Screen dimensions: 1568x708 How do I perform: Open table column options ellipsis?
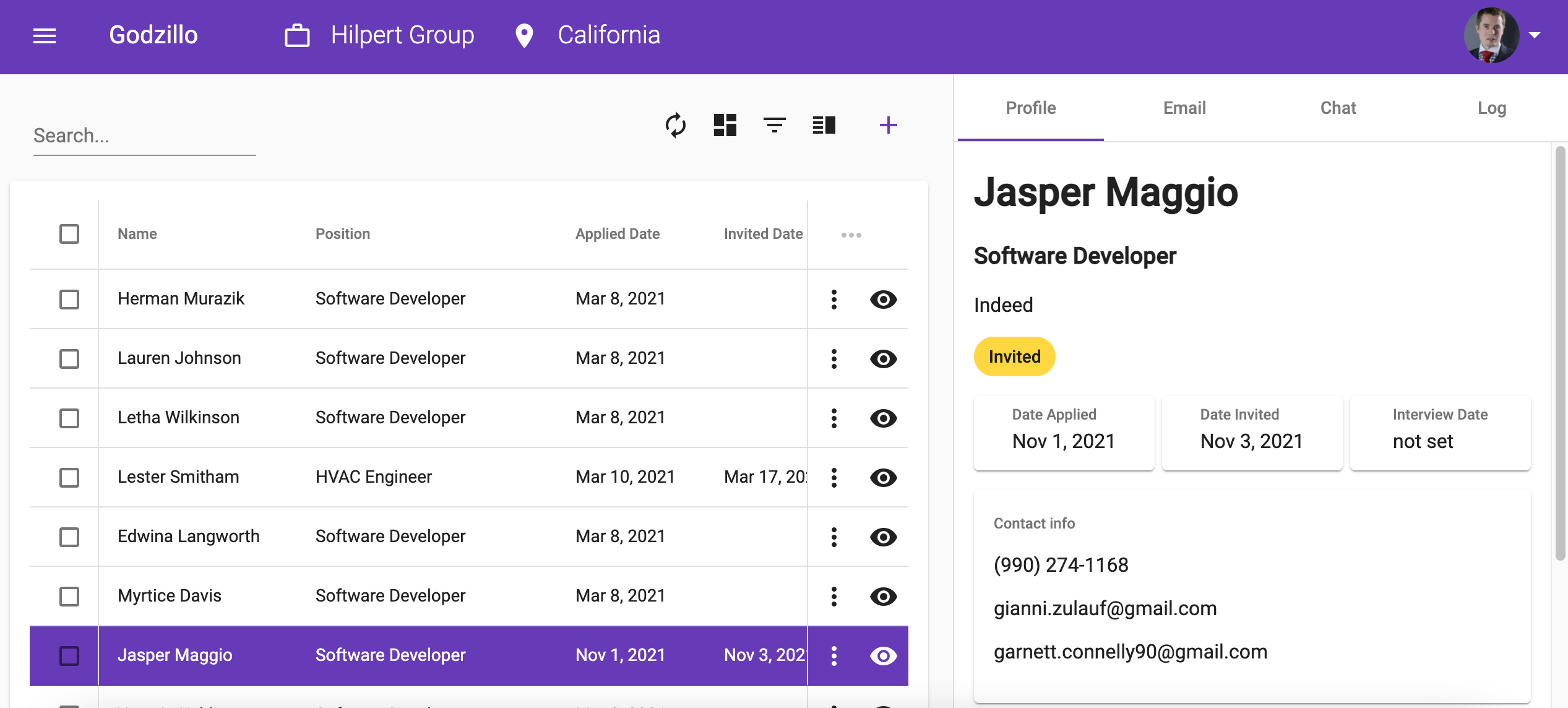tap(851, 235)
